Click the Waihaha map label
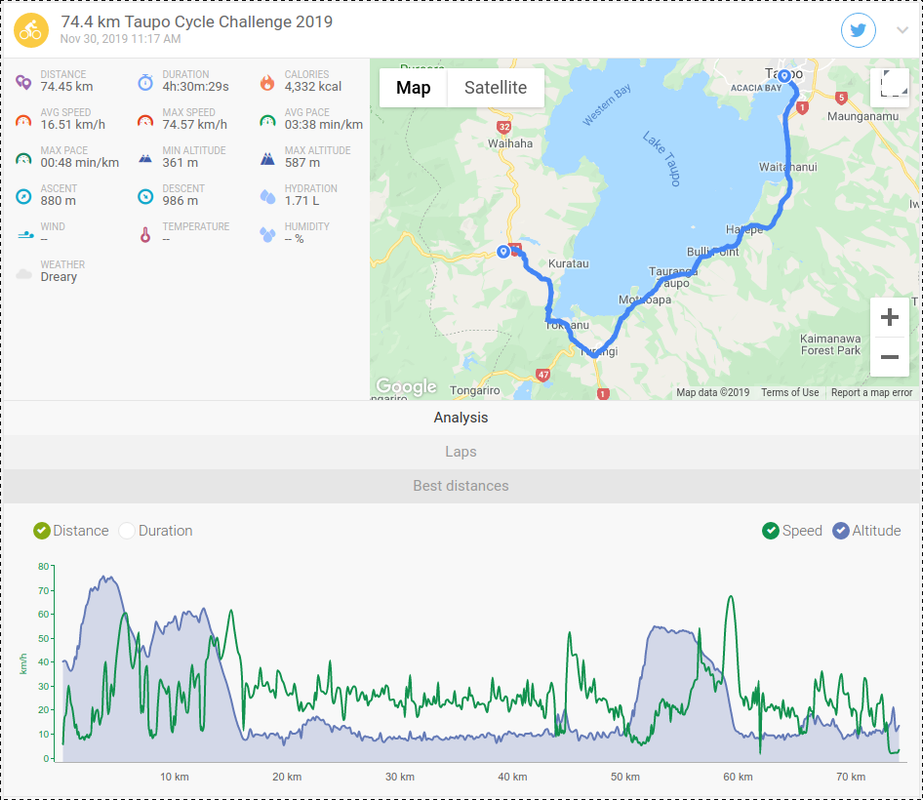Image resolution: width=923 pixels, height=800 pixels. click(510, 144)
